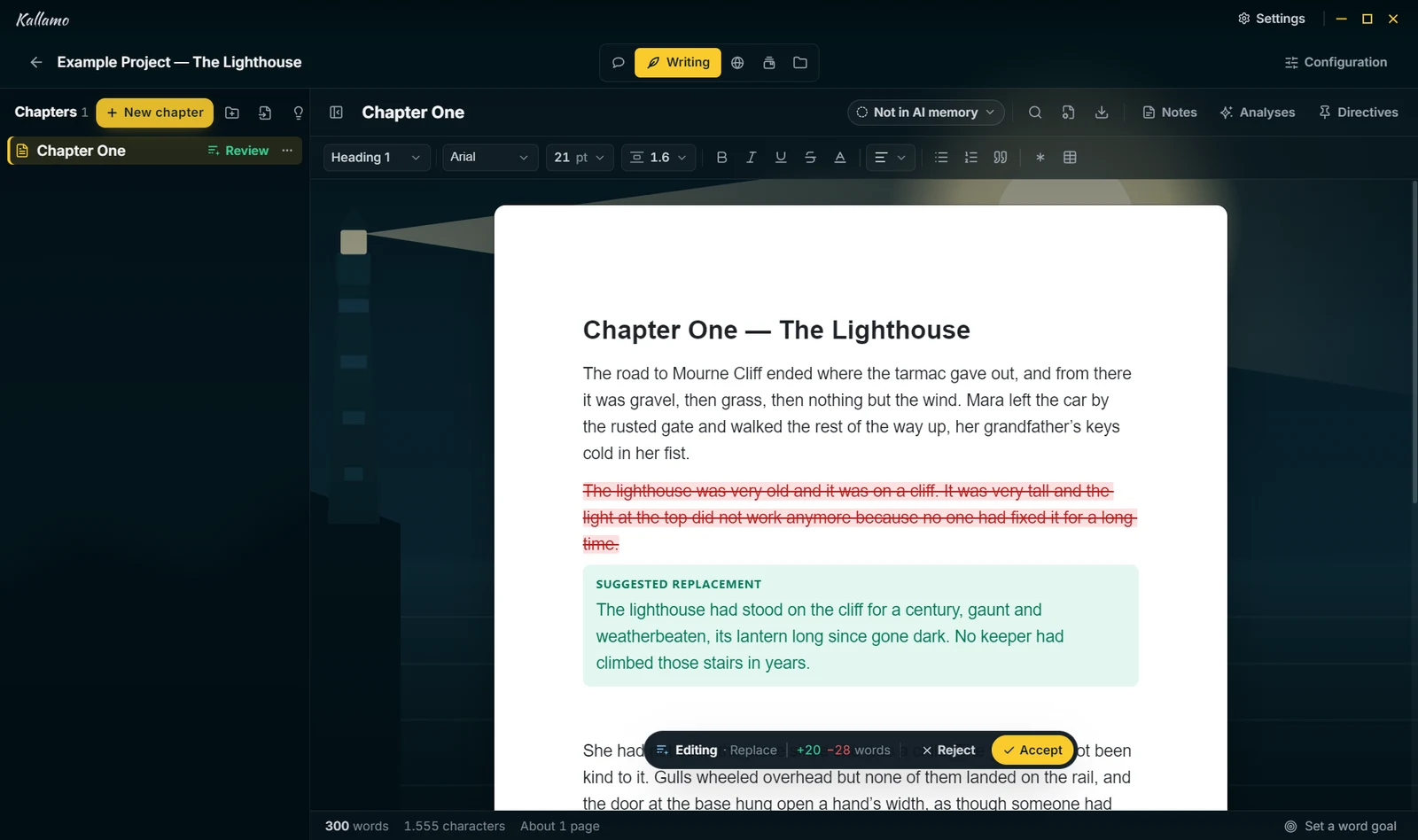Select Chapter One in chapters list
This screenshot has height=840, width=1418.
[155, 151]
